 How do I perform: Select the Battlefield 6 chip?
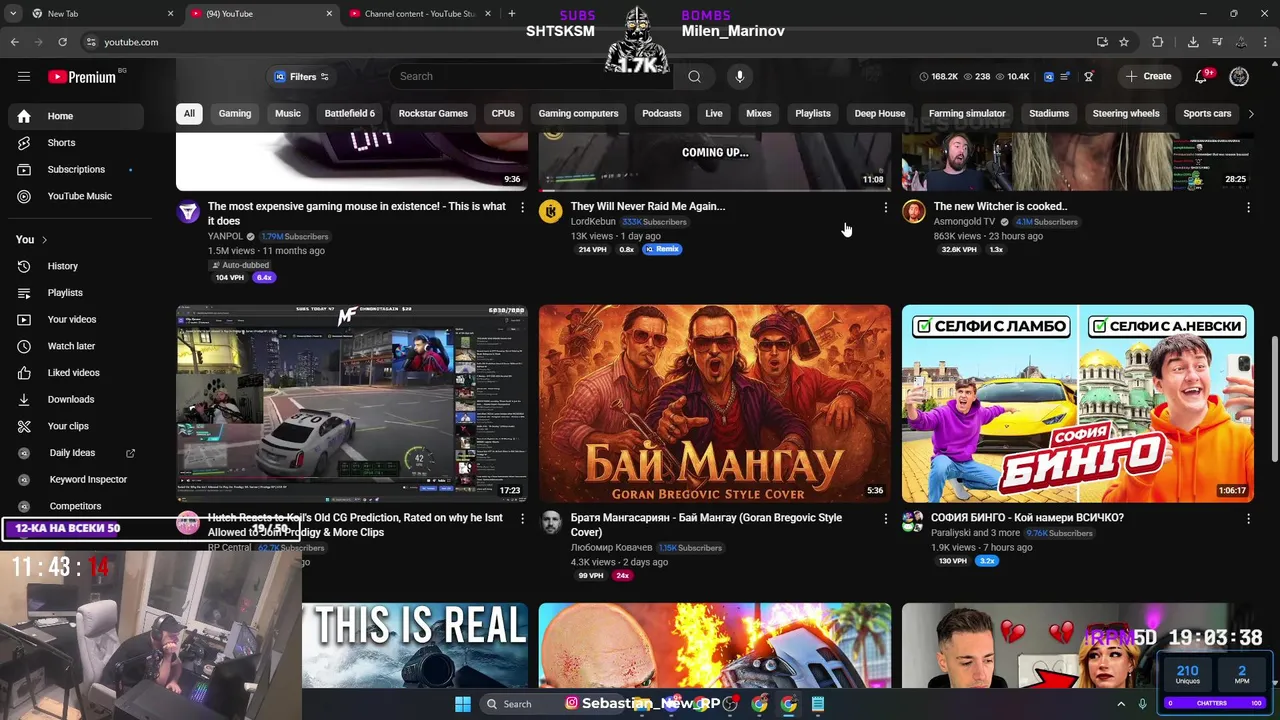coord(350,114)
